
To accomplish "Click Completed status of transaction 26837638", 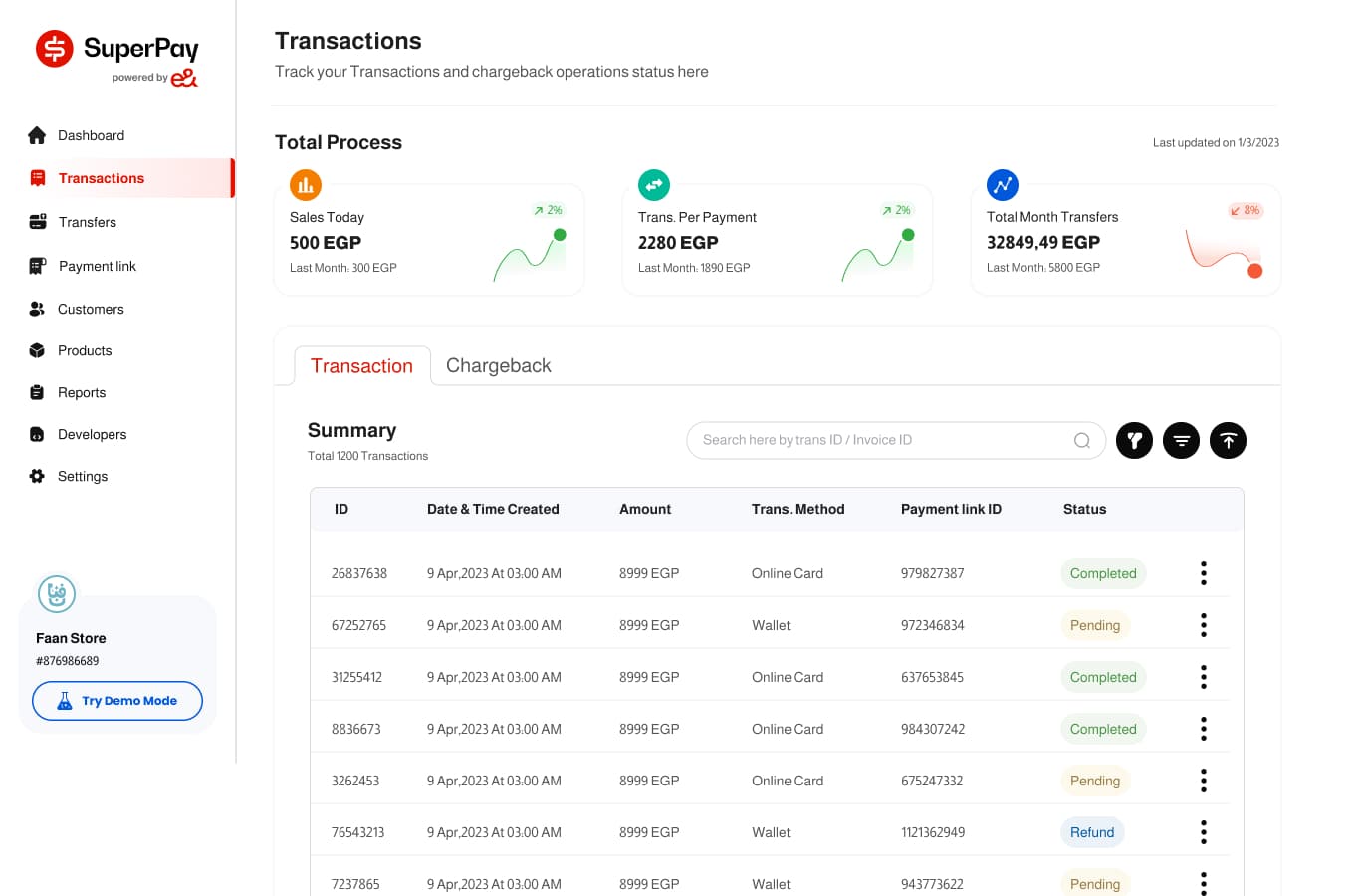I will pos(1103,573).
